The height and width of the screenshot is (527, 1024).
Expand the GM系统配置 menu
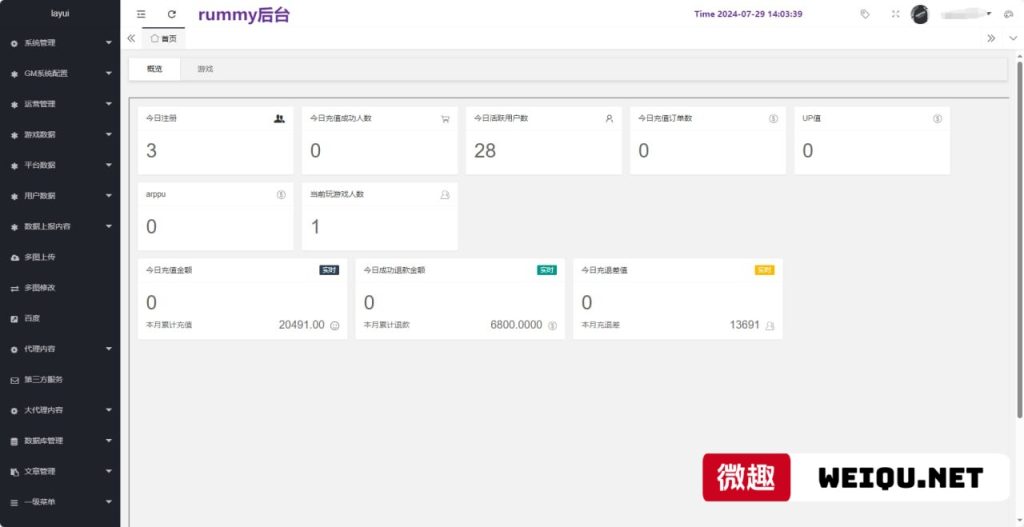[x=60, y=74]
